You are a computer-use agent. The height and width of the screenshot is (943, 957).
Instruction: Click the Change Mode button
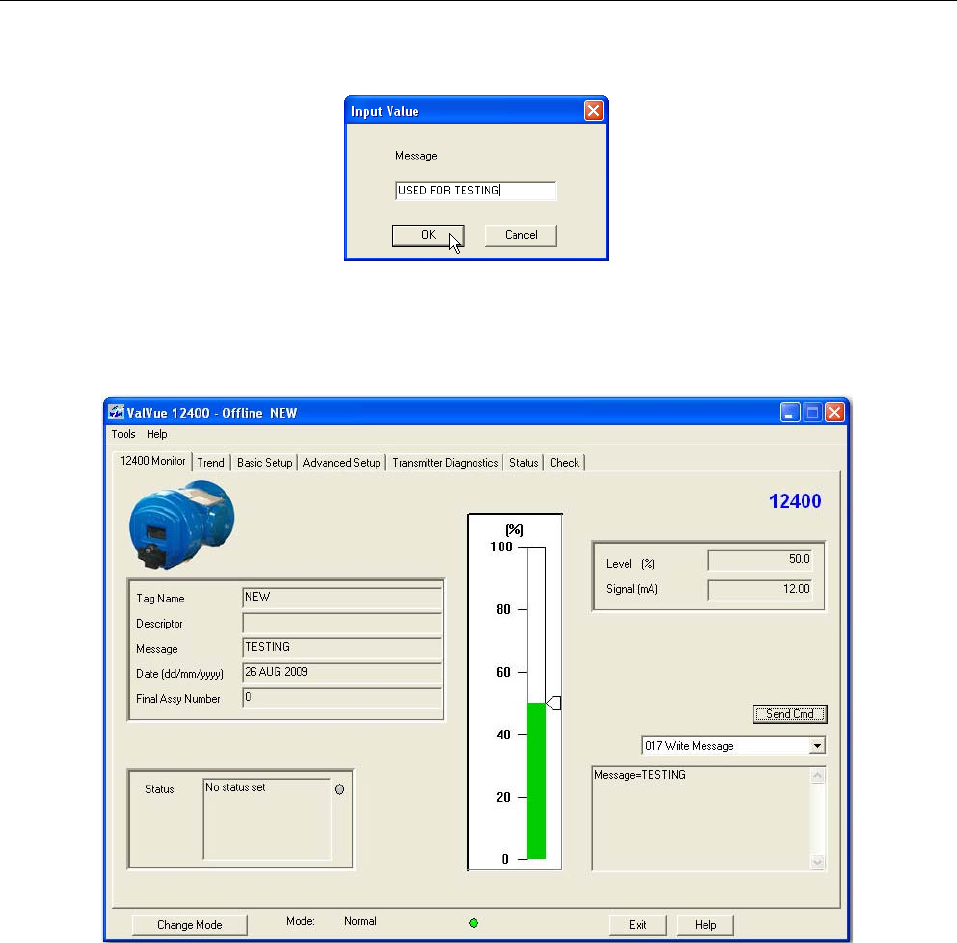[x=190, y=925]
